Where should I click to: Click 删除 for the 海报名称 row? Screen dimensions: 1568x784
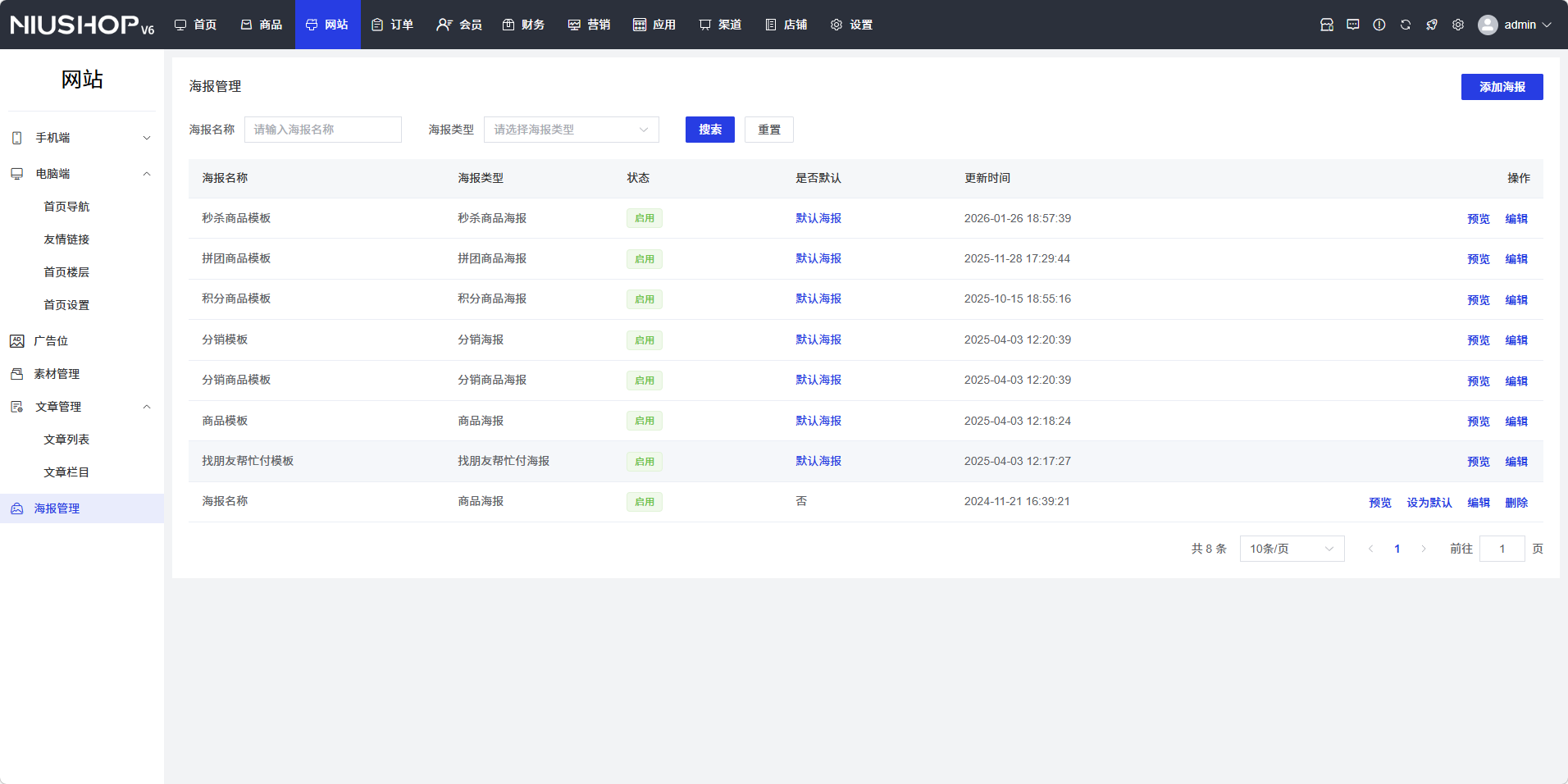click(1516, 503)
